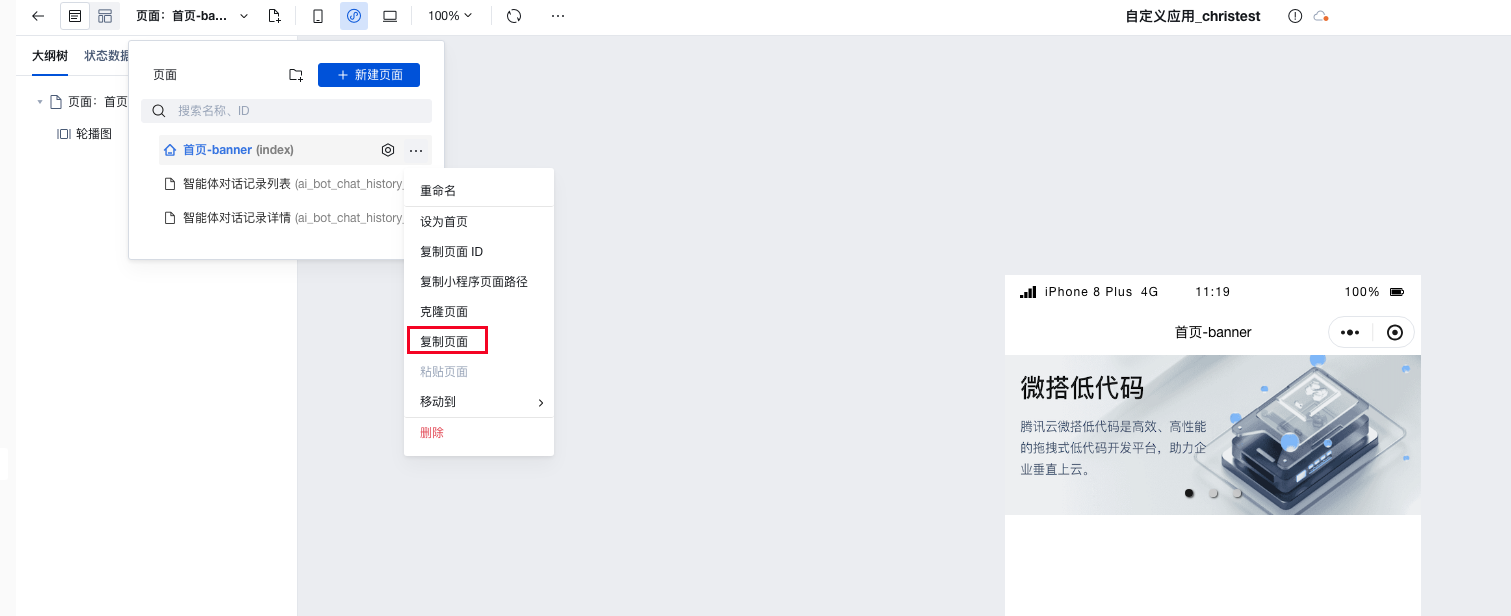Click the cloud sync status icon
The width and height of the screenshot is (1511, 616).
[x=1321, y=16]
